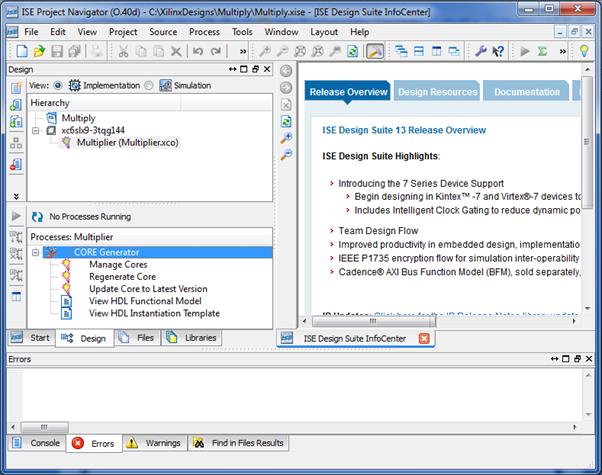Screen dimensions: 602x475
Task: Click the Paste toolbar icon
Action: (x=158, y=51)
